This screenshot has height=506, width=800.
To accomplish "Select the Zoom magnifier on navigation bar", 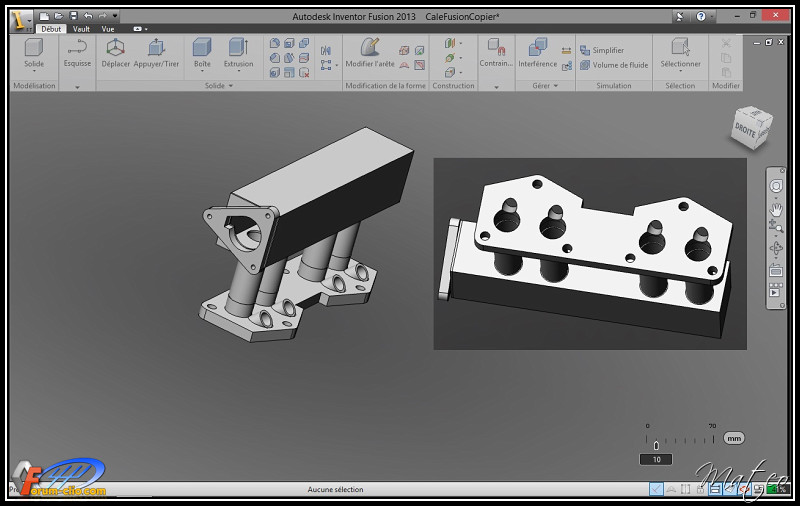I will click(x=776, y=226).
